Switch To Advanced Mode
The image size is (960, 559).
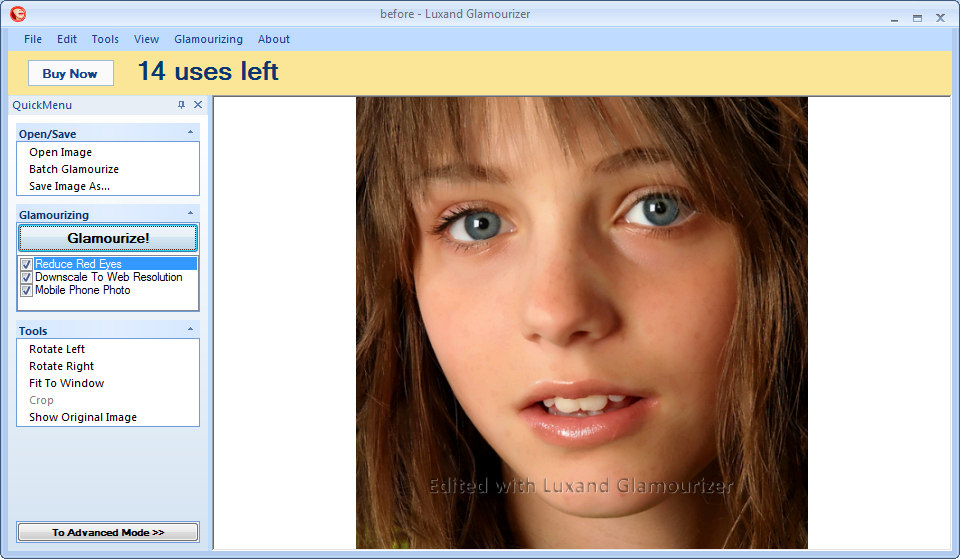coord(108,532)
